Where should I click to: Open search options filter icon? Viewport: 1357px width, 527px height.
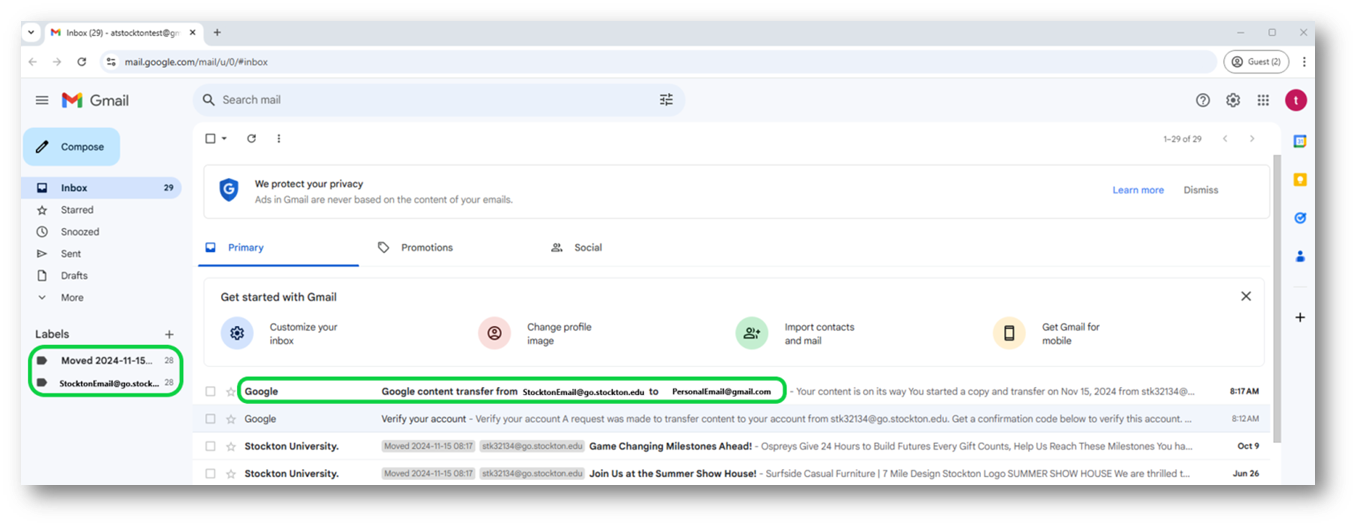[667, 100]
